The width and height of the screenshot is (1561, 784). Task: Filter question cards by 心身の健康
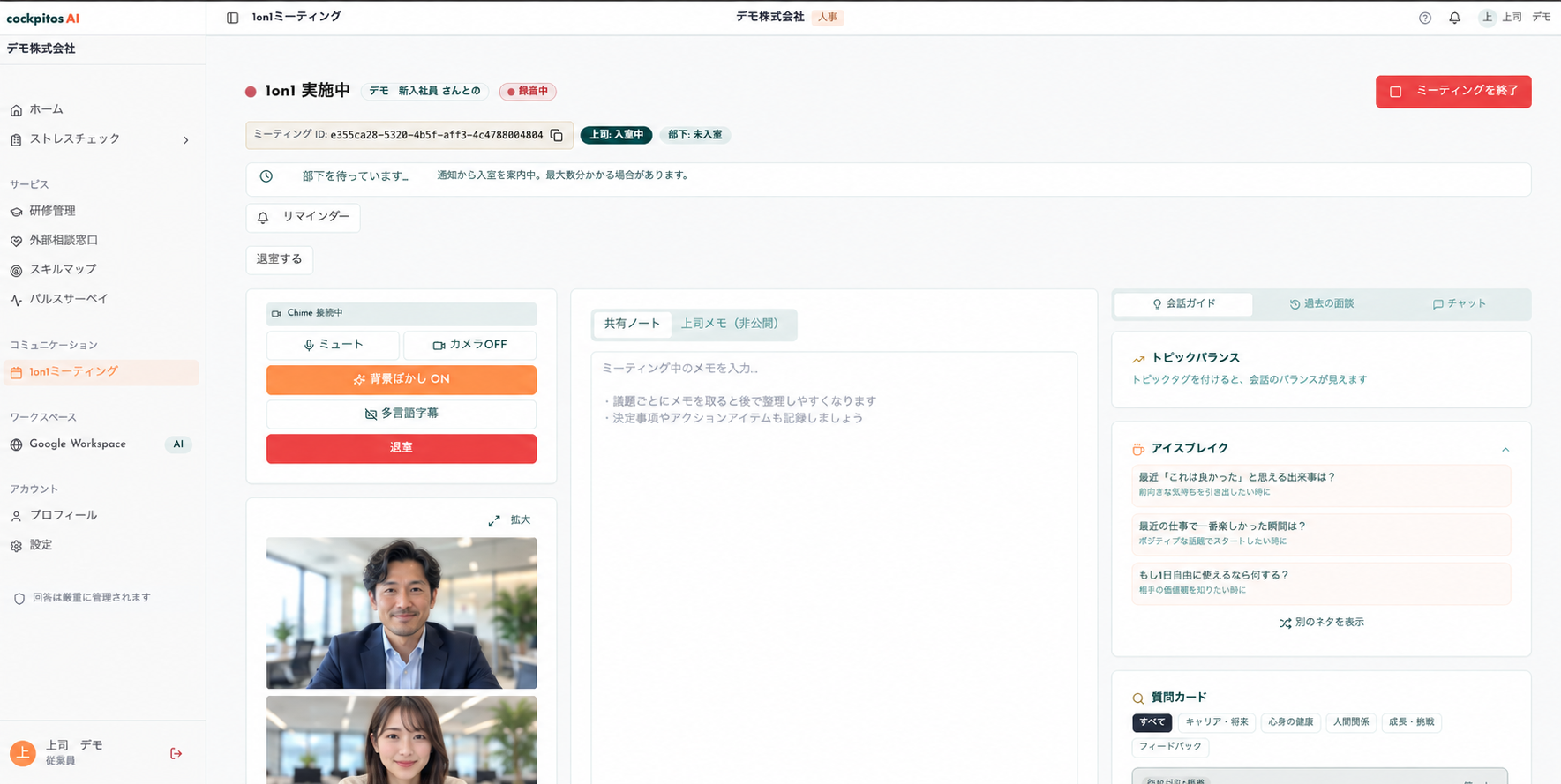coord(1291,722)
